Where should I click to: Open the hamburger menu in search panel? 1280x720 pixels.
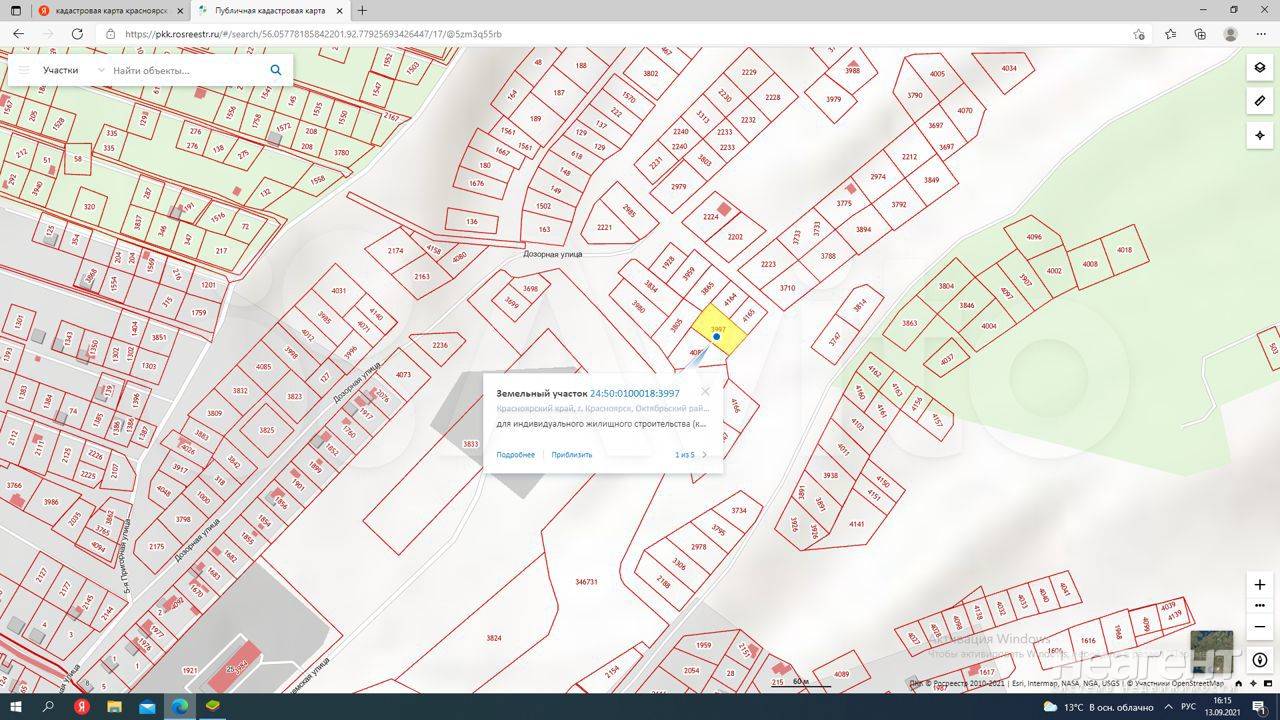pyautogui.click(x=24, y=71)
